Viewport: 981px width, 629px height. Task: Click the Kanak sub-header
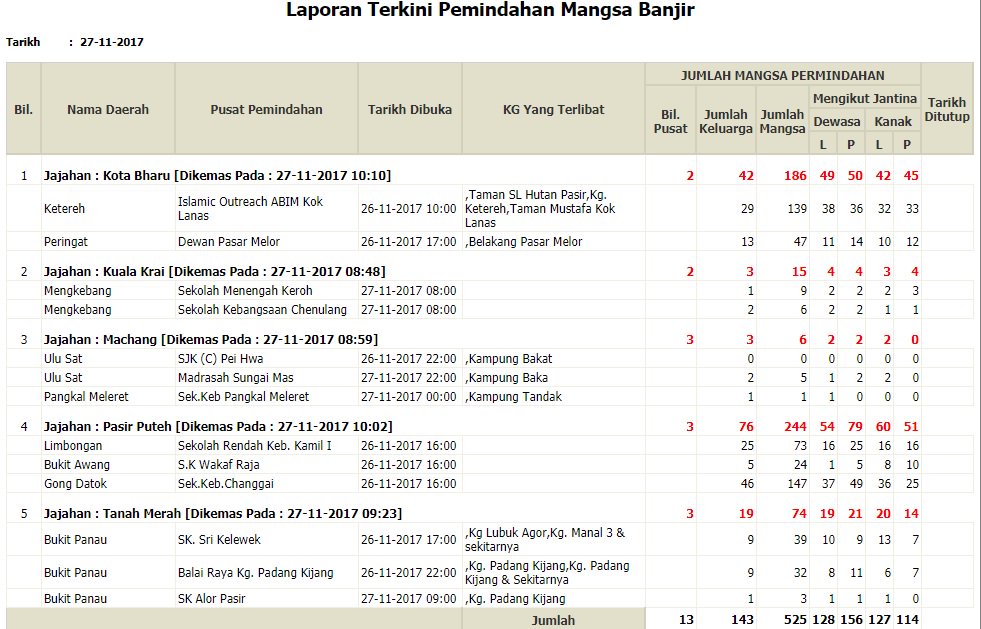pyautogui.click(x=892, y=121)
